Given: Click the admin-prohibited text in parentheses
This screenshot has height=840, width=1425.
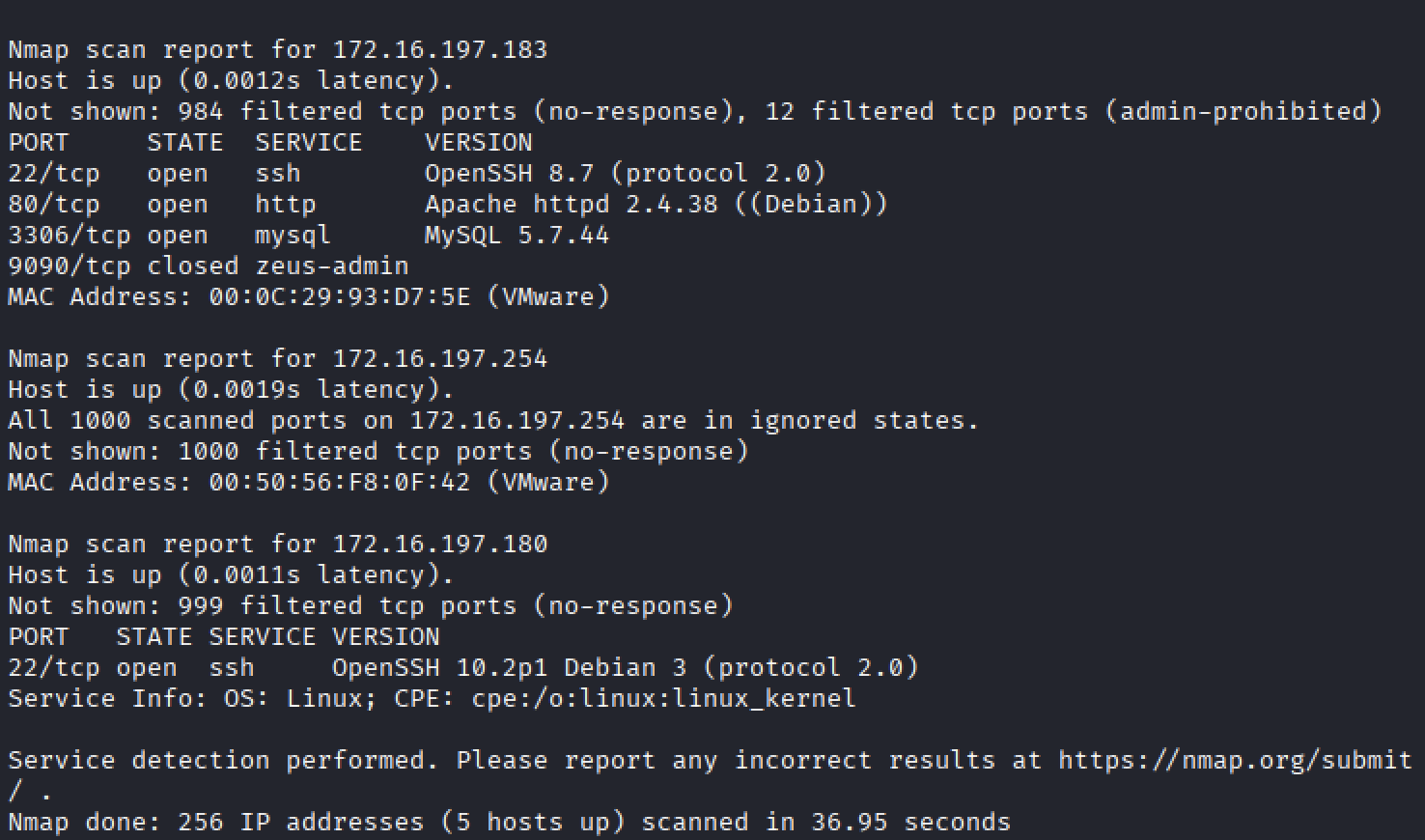Looking at the screenshot, I should pyautogui.click(x=1243, y=112).
